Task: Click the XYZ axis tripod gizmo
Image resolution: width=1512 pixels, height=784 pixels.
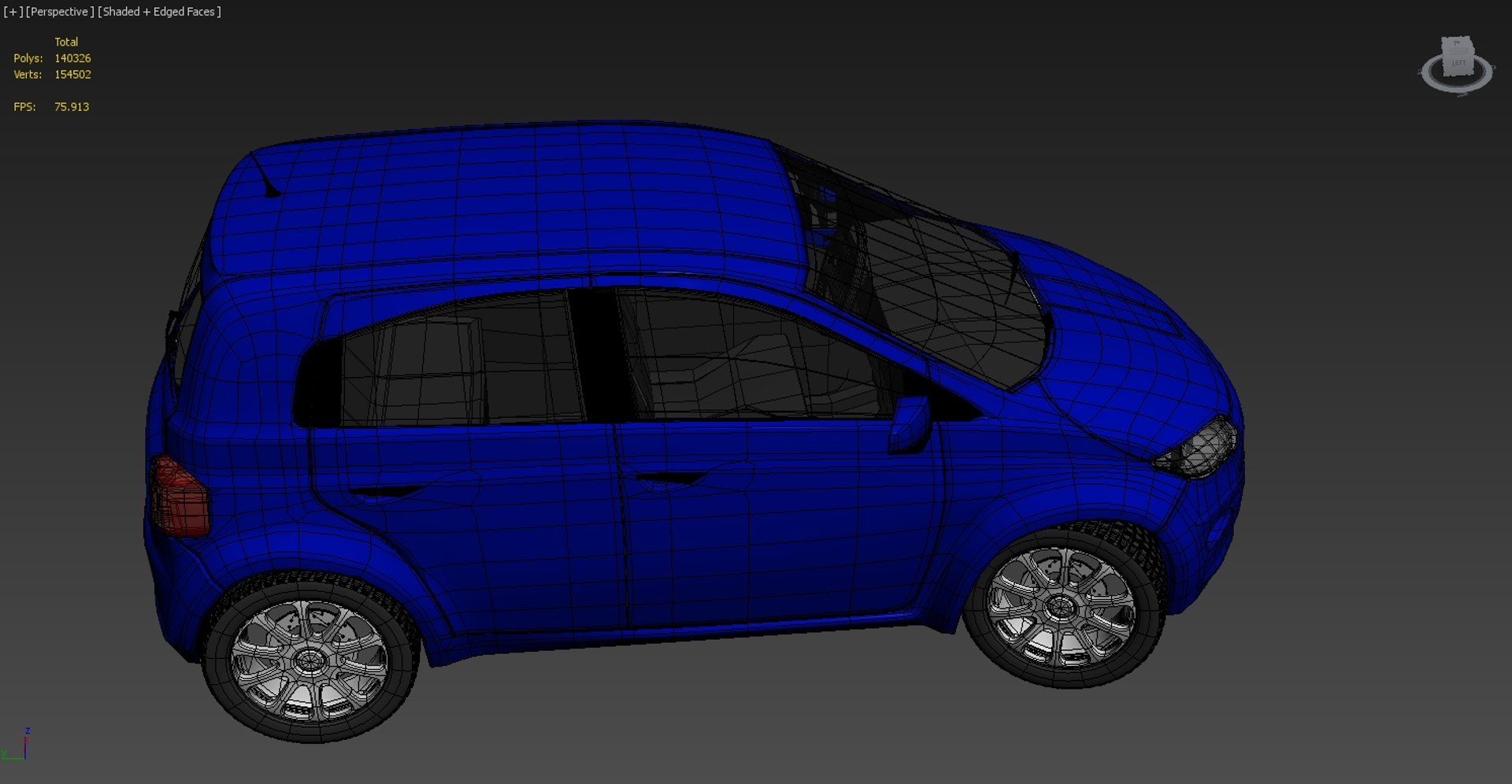Action: coord(17,745)
